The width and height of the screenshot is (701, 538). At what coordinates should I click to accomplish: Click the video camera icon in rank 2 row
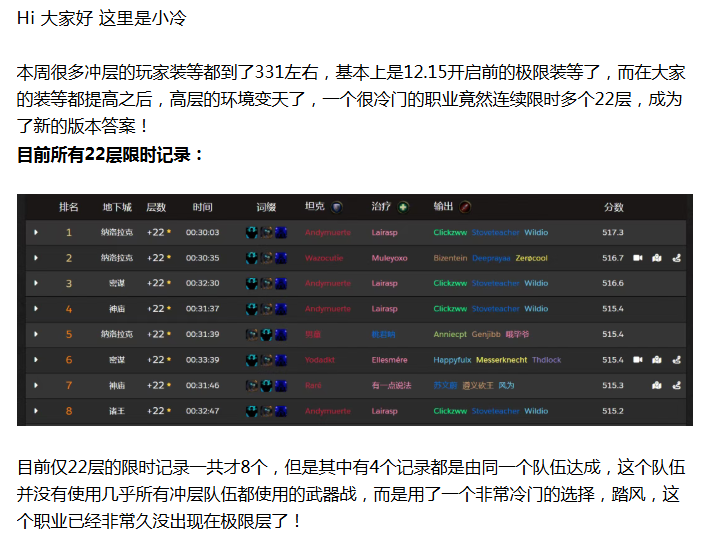(x=638, y=258)
